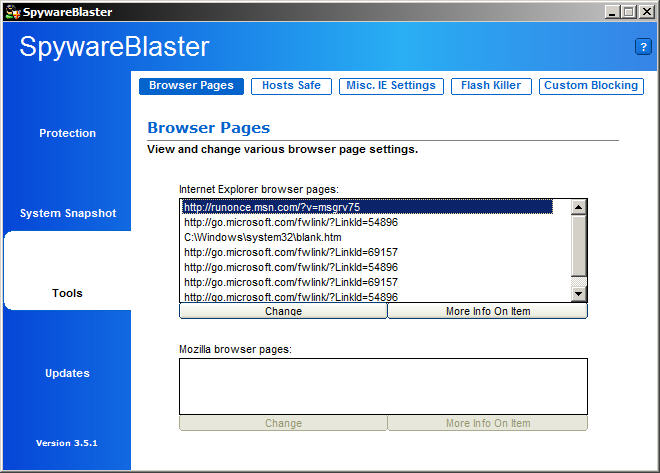Click the SpywareBlaster title bar app icon
The width and height of the screenshot is (660, 473).
[x=13, y=12]
